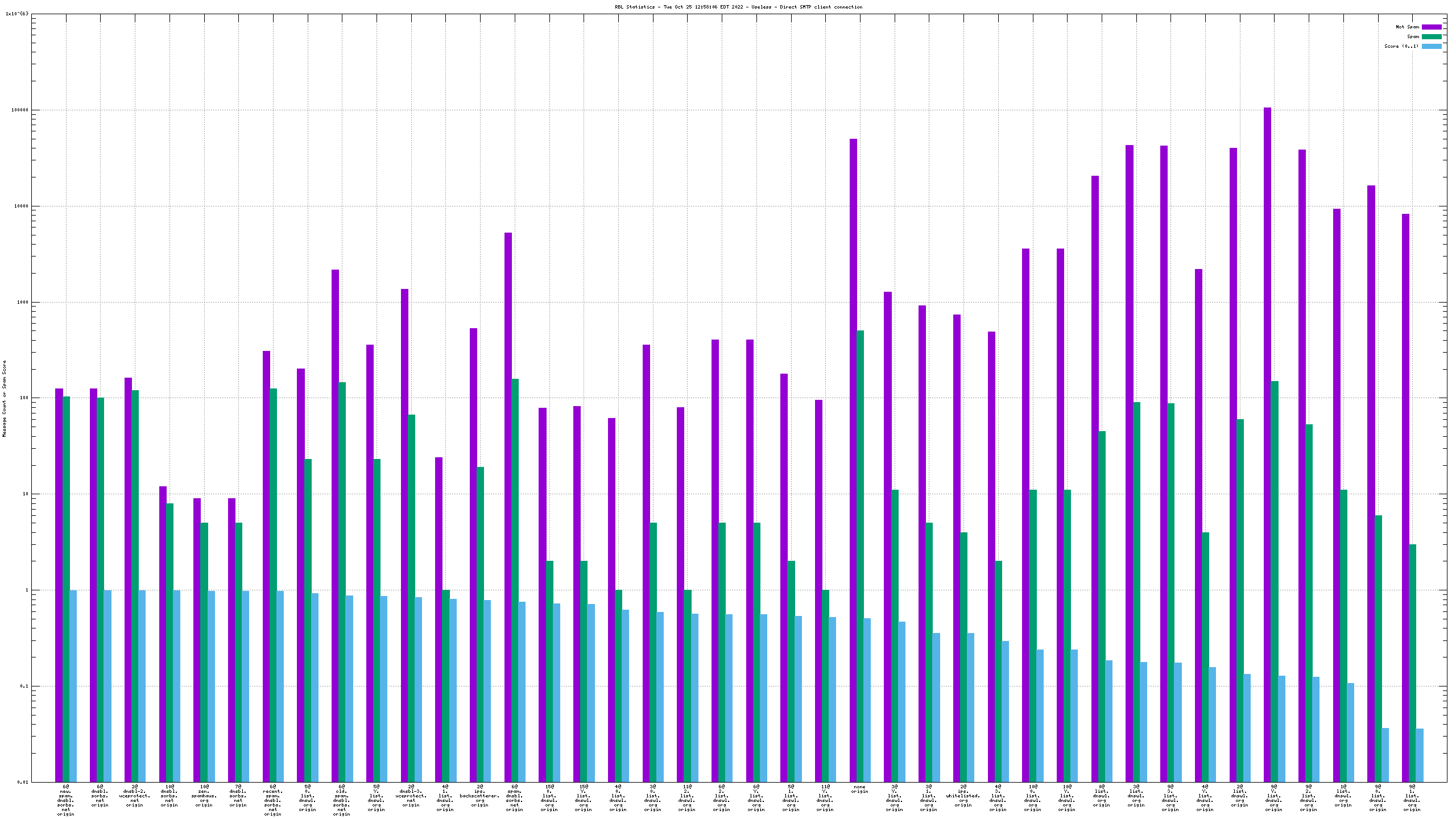
Task: Click the last blue Score bar on the right
Action: (x=1420, y=755)
